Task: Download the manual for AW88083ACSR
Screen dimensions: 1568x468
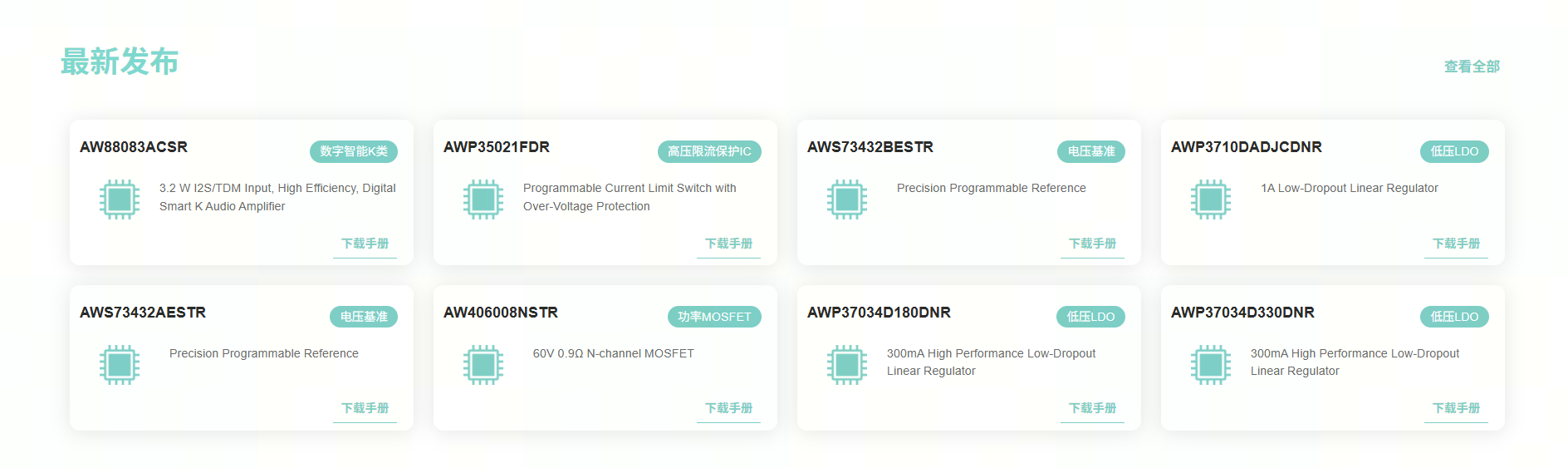Action: [x=365, y=244]
